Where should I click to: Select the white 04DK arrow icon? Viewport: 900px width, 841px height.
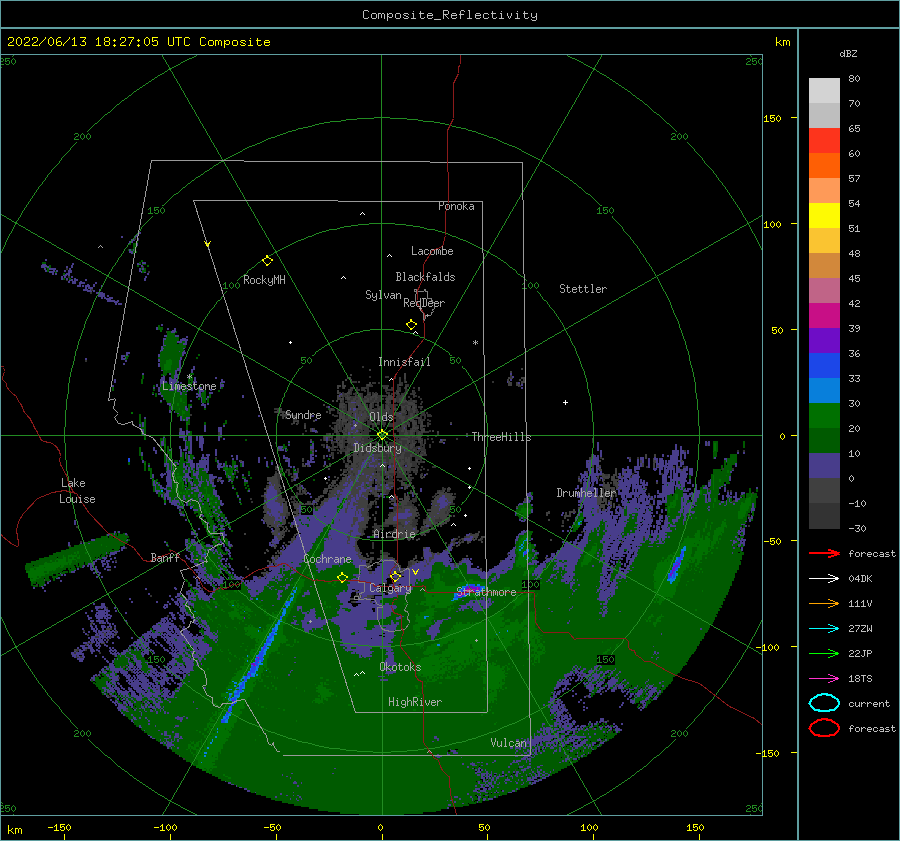[824, 579]
